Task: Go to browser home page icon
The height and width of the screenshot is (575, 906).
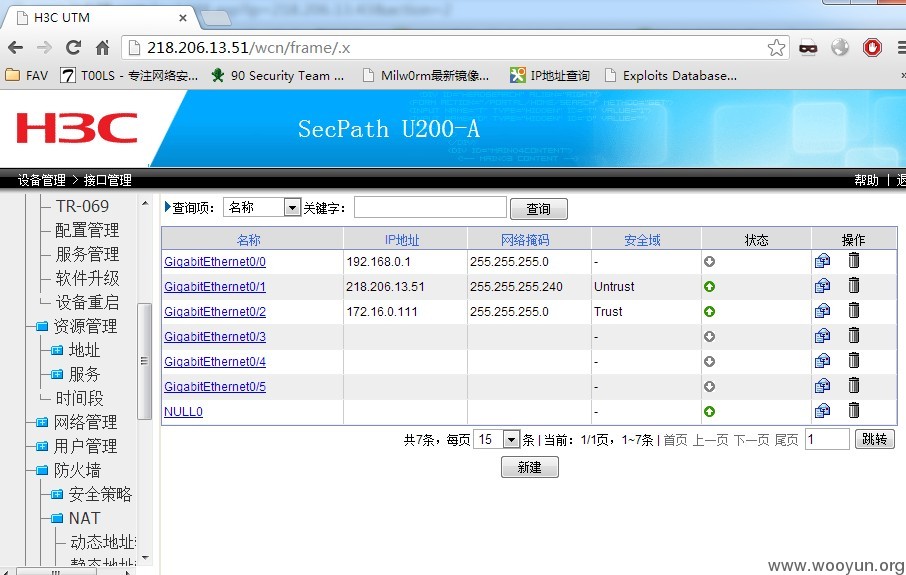Action: point(102,47)
